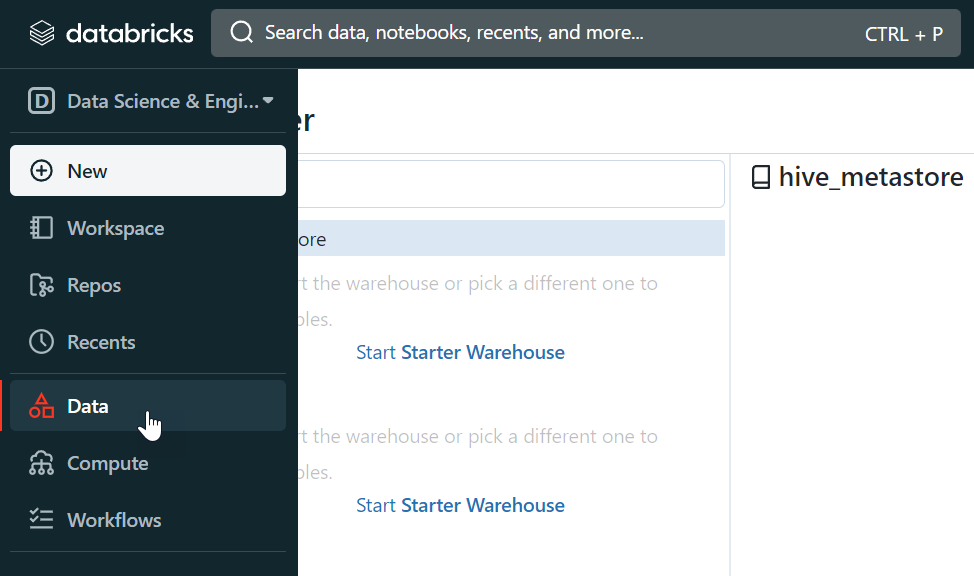Click the Compute cluster icon
This screenshot has height=576, width=974.
40,463
